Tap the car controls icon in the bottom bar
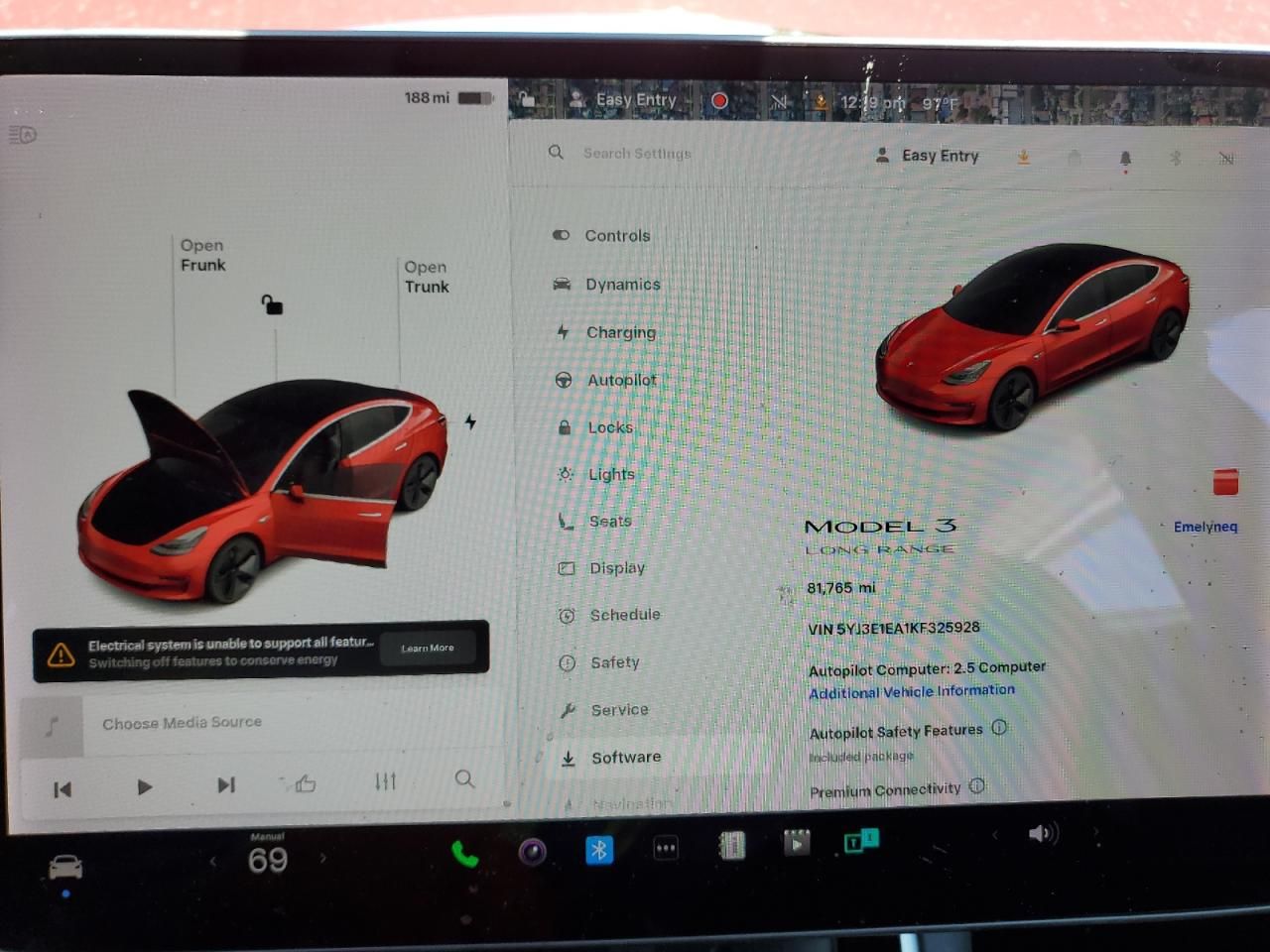 pyautogui.click(x=65, y=868)
